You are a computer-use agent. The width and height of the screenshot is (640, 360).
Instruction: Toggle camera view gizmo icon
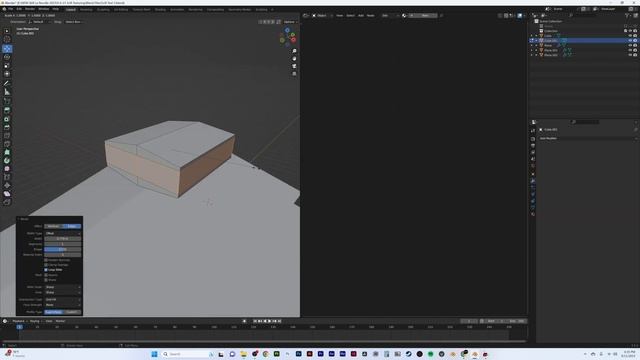[294, 66]
